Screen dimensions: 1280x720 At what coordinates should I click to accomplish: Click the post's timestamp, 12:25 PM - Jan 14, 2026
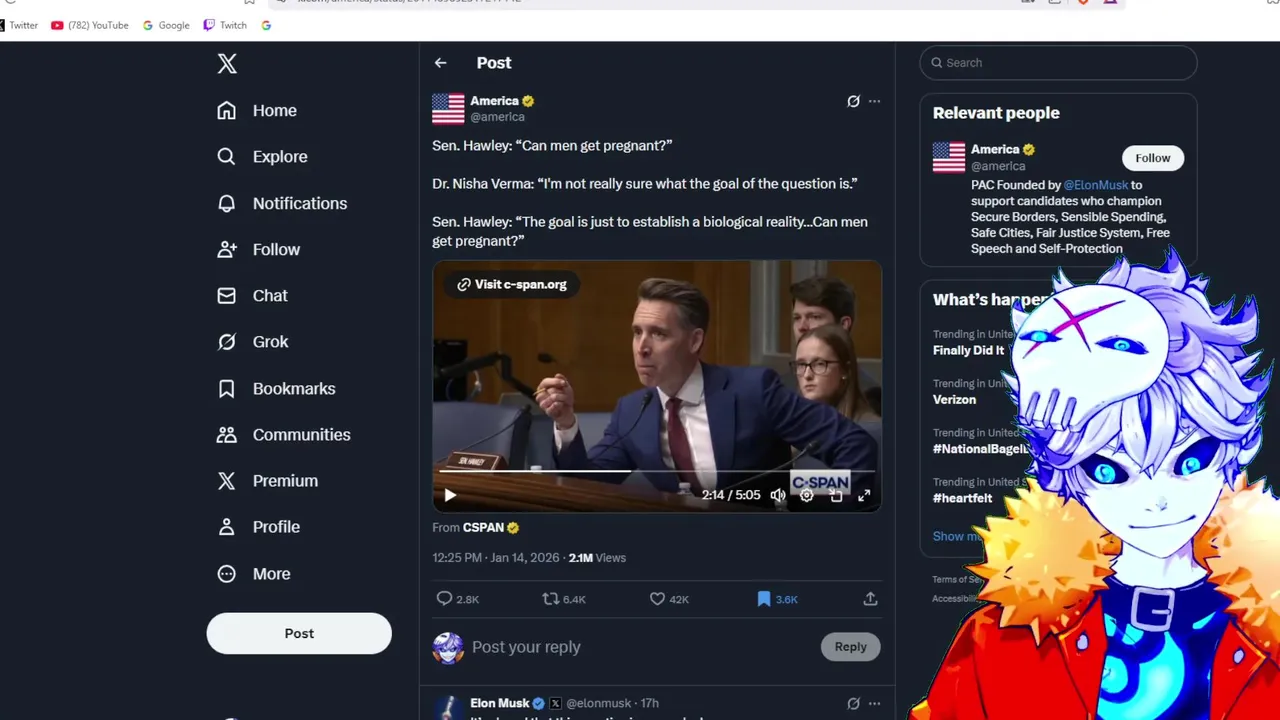[x=495, y=557]
